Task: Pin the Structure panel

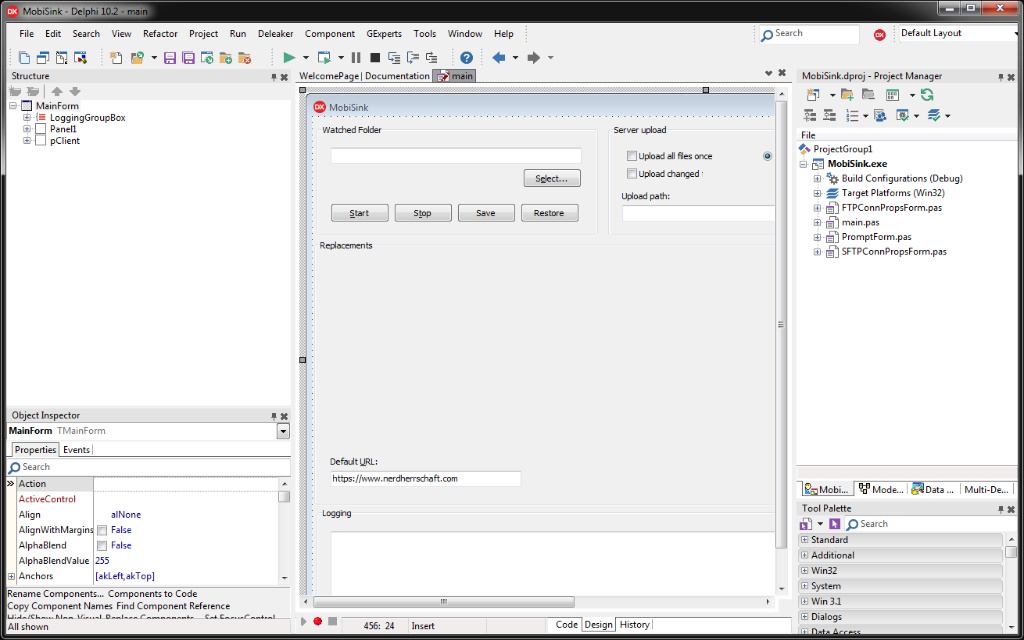Action: point(274,77)
